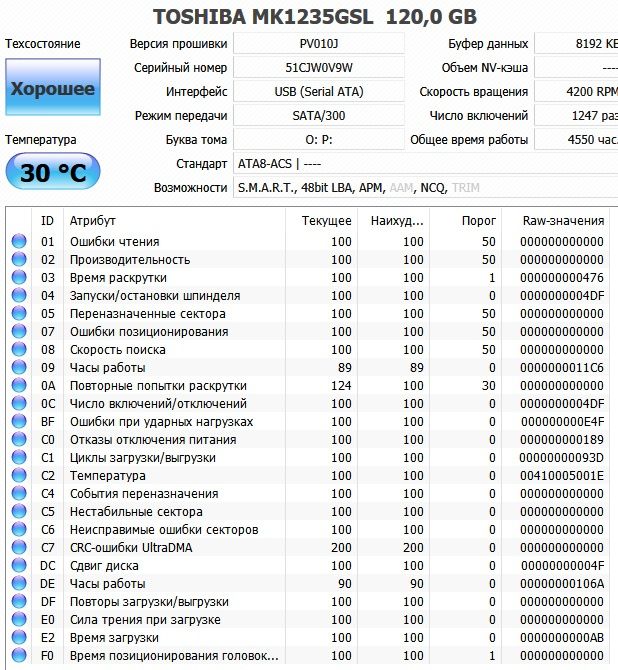Select the Переназначенные сектора row text
The height and width of the screenshot is (670, 618).
[148, 313]
